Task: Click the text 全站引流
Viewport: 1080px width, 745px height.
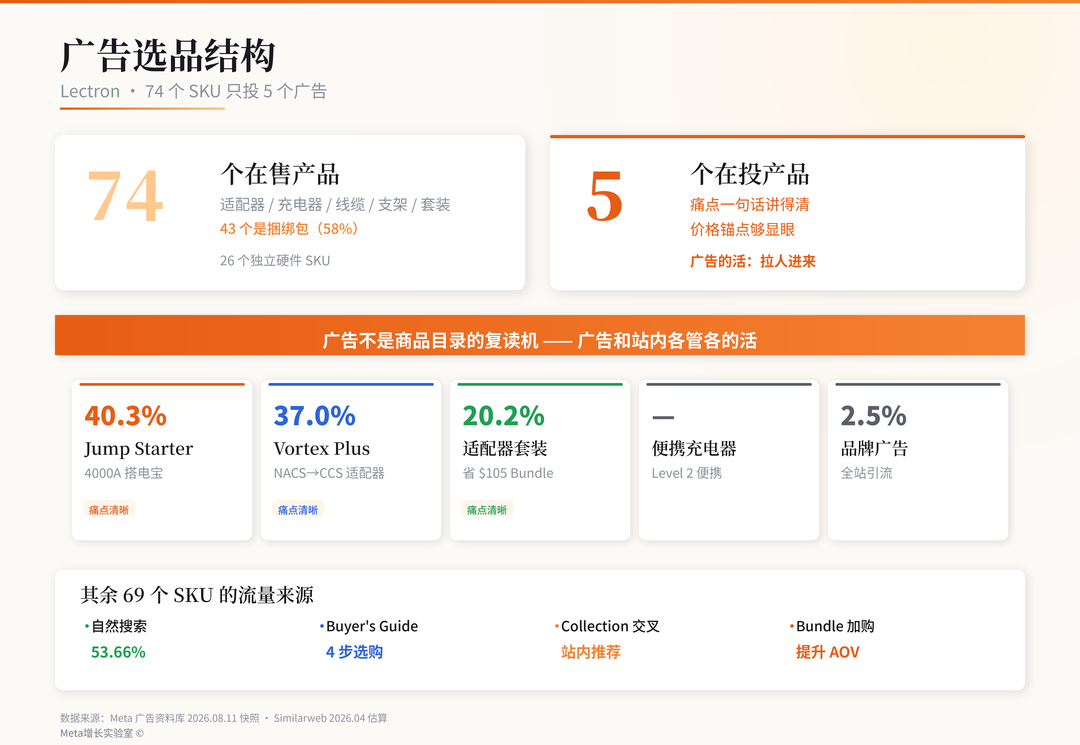Action: coord(866,473)
